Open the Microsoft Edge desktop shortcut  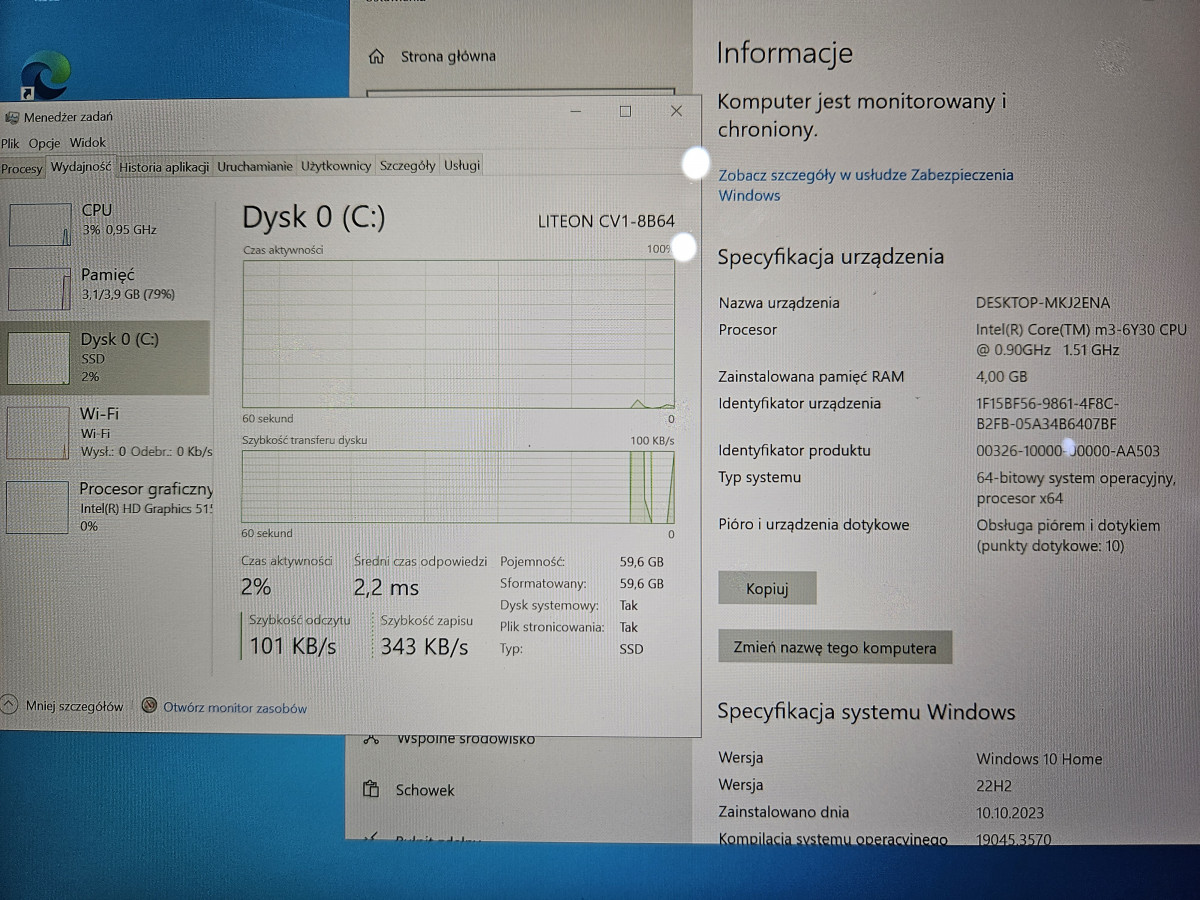45,75
